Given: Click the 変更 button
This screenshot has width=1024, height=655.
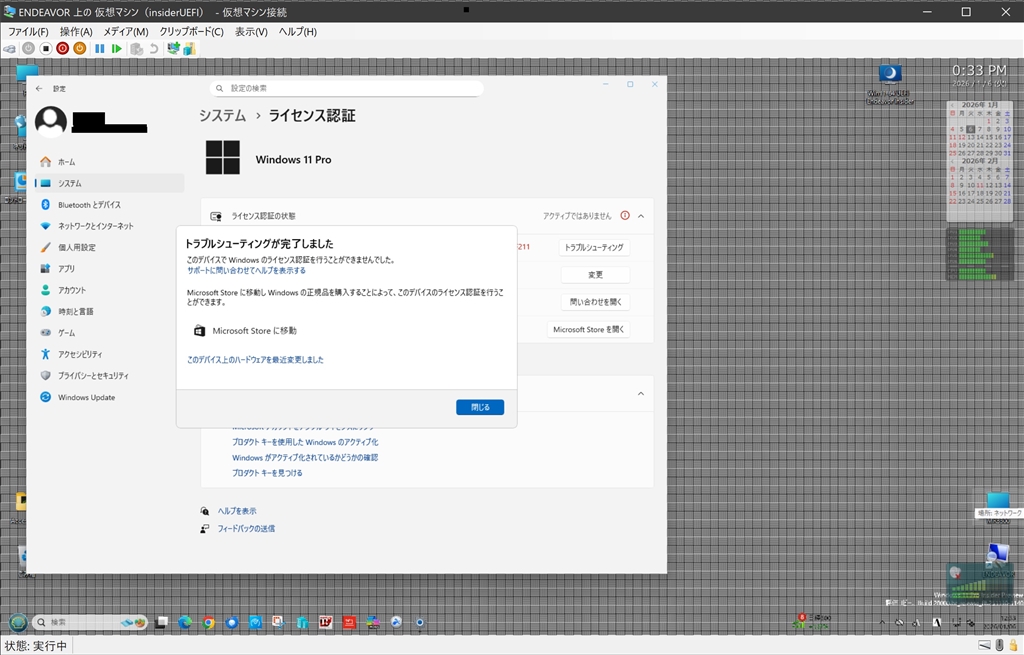Looking at the screenshot, I should (x=595, y=275).
